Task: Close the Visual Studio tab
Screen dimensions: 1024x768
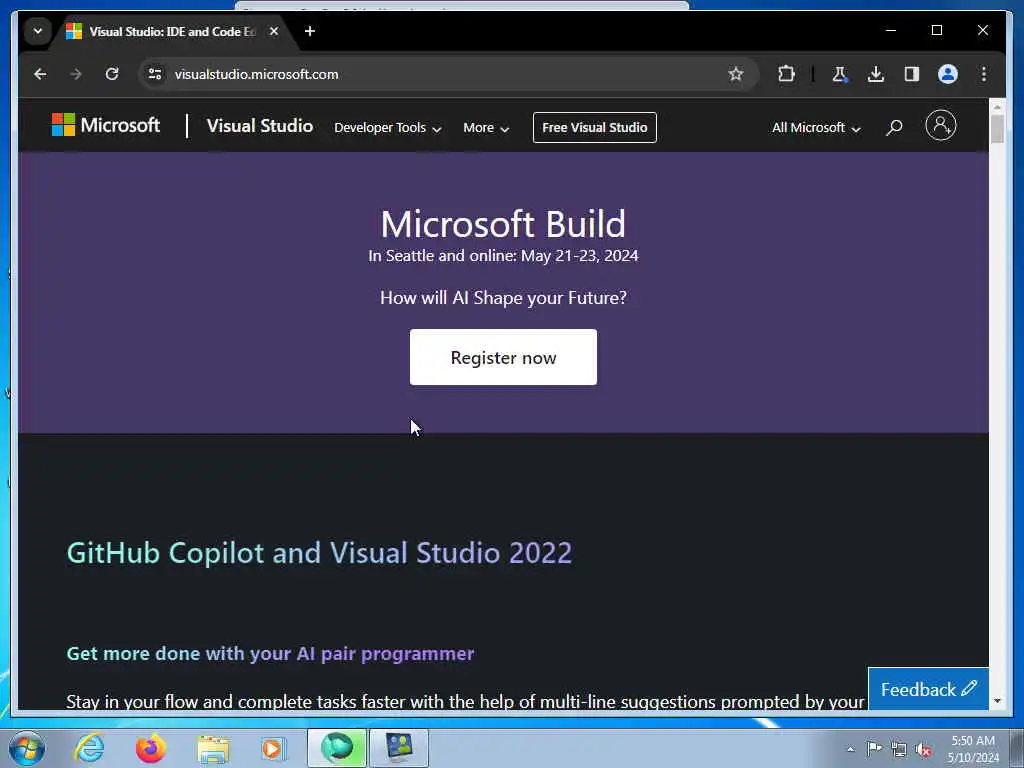Action: point(274,31)
